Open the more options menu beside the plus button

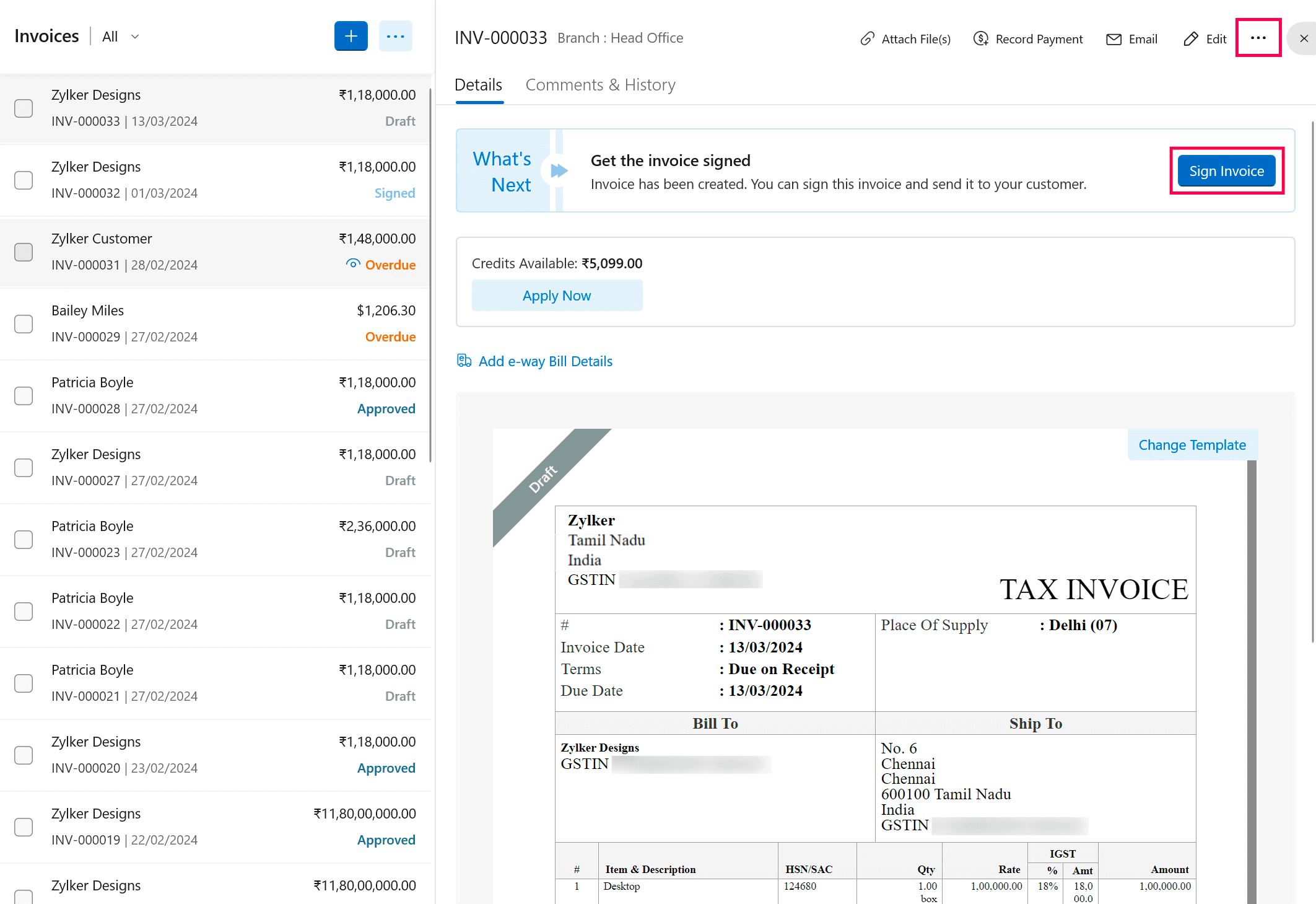[x=396, y=36]
